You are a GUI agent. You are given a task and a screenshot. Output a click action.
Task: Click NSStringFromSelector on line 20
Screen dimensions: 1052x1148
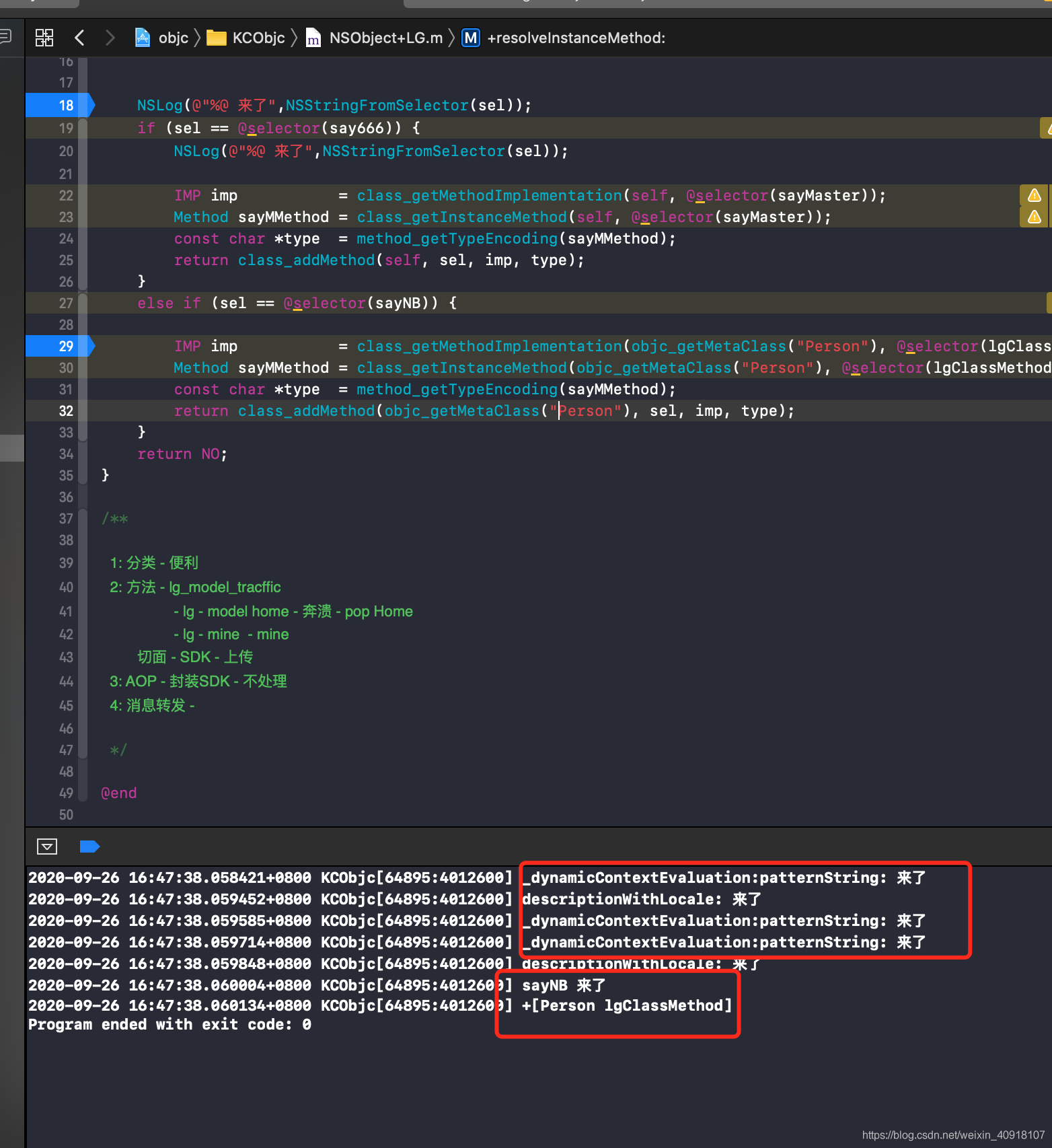pyautogui.click(x=414, y=151)
